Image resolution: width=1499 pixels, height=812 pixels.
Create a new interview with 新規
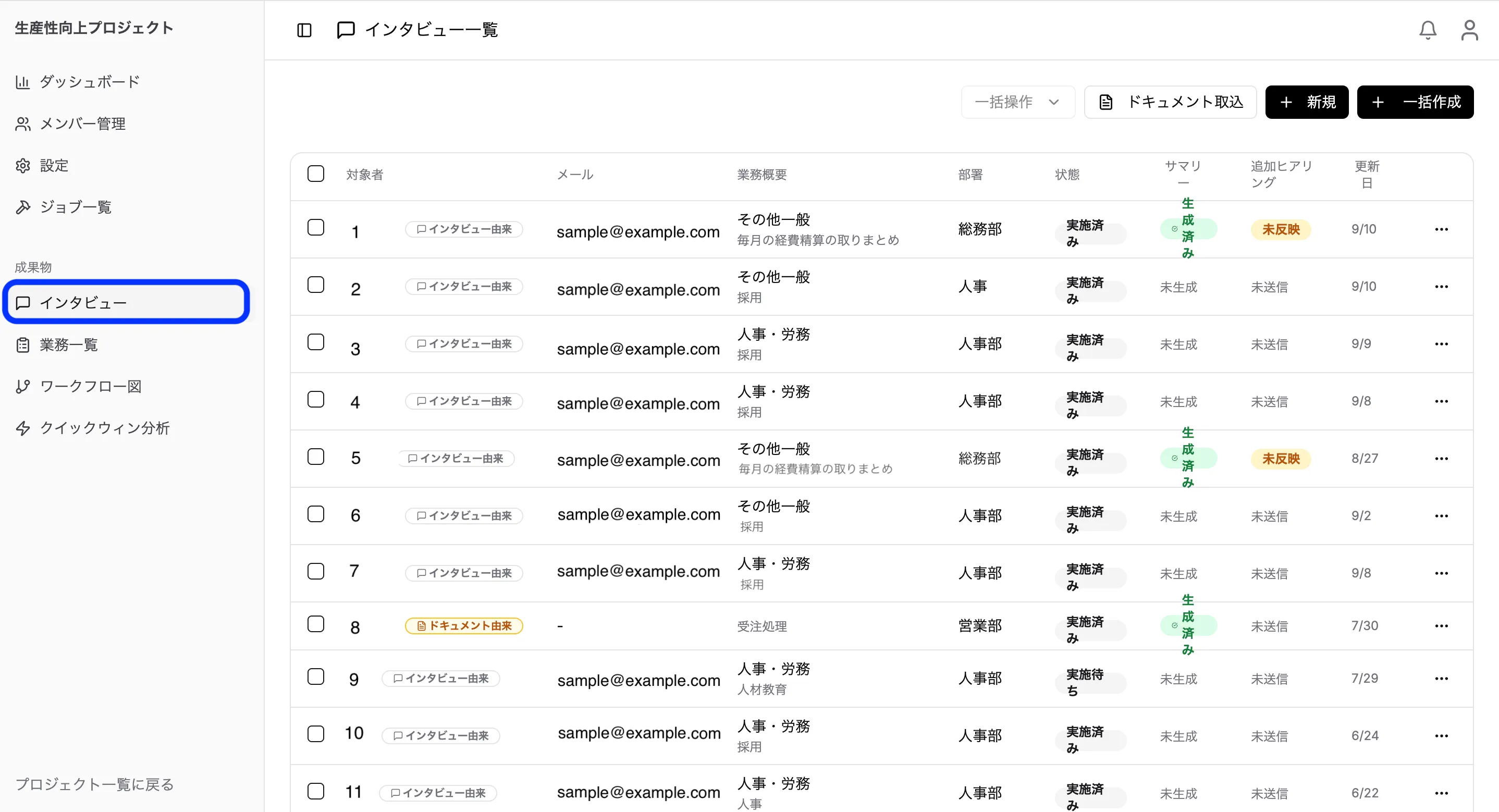pyautogui.click(x=1306, y=103)
